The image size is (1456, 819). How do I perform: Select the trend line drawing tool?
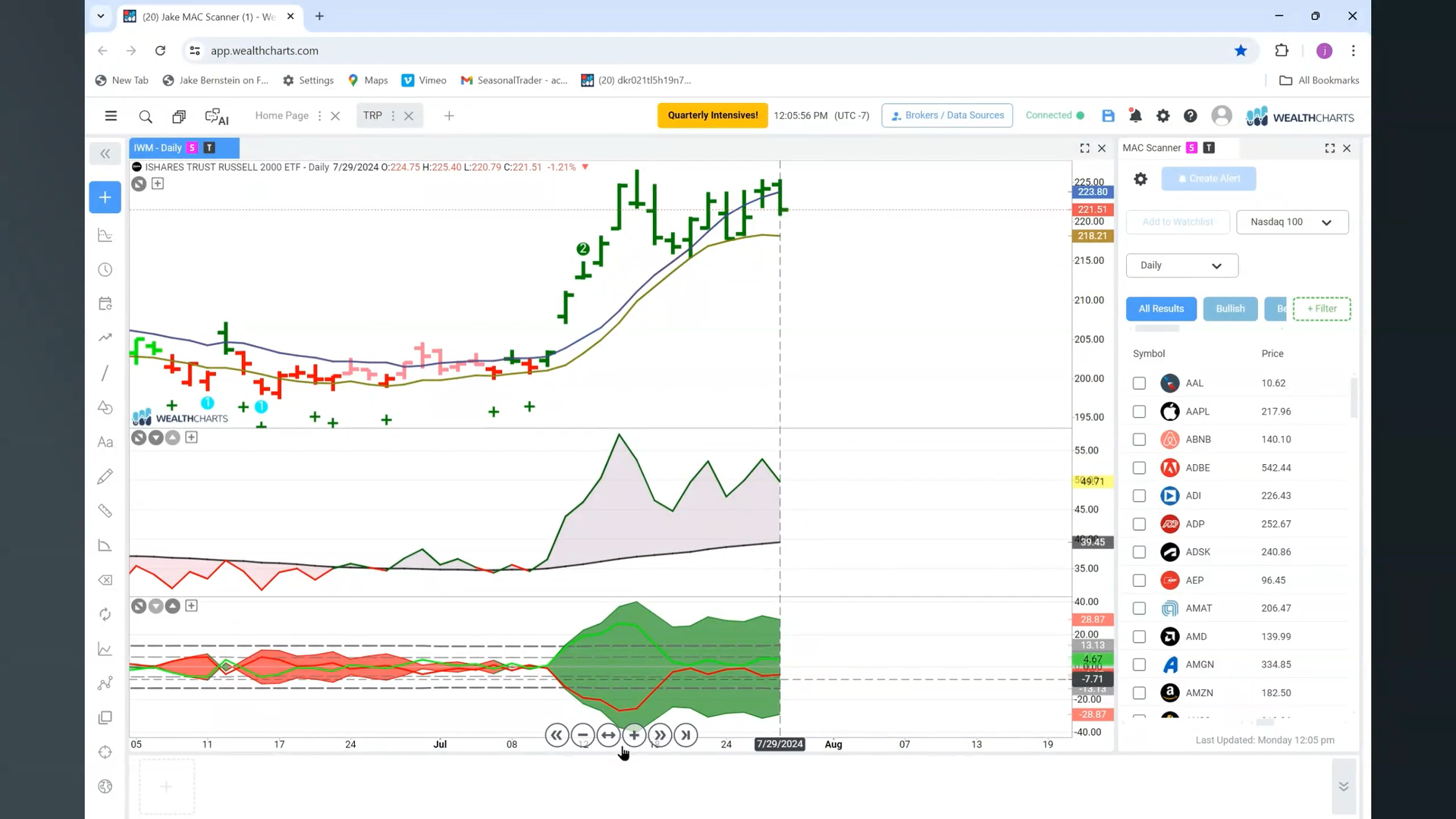(105, 373)
